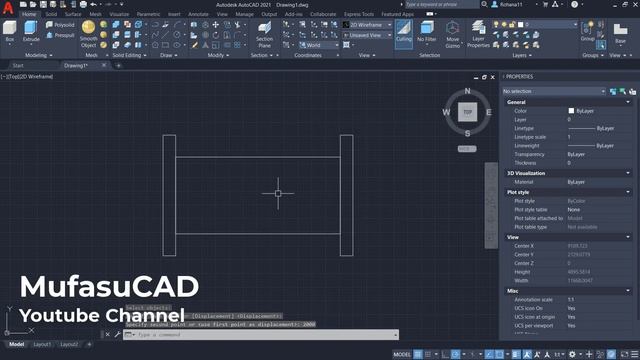Open the Annotate ribbon tab
This screenshot has width=640, height=360.
(198, 14)
